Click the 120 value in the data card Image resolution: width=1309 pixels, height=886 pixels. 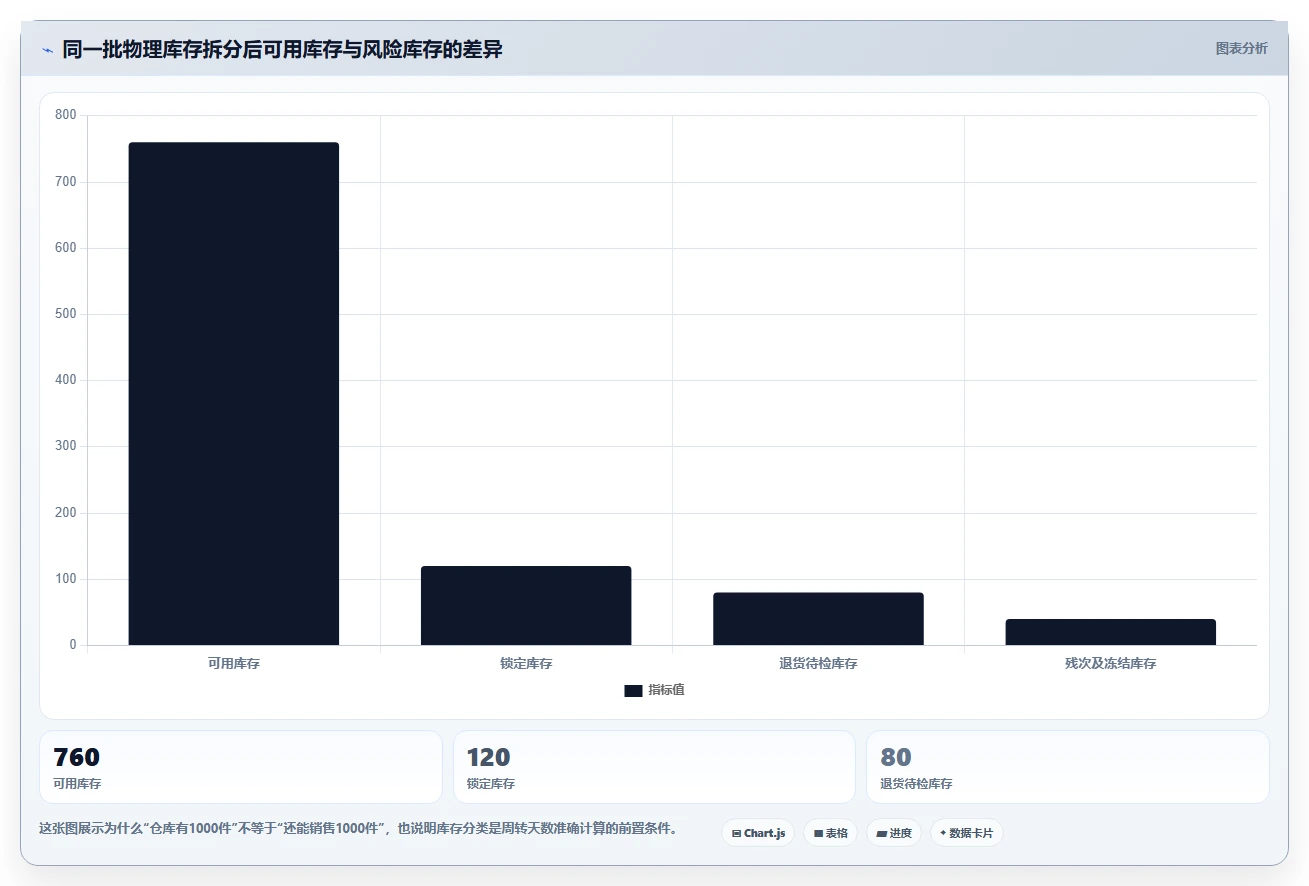pyautogui.click(x=489, y=757)
